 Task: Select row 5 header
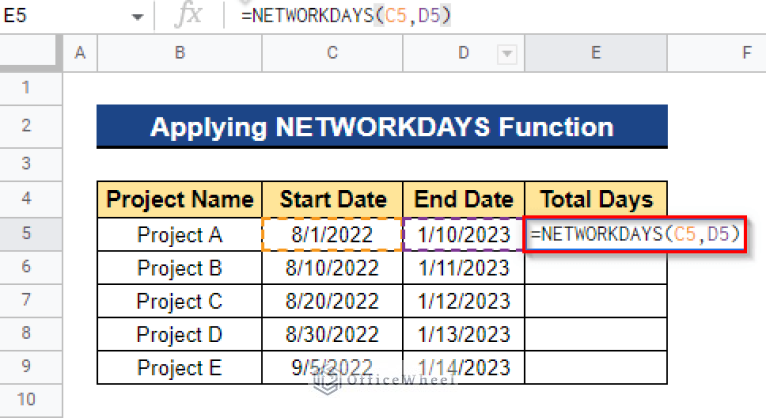tap(31, 234)
